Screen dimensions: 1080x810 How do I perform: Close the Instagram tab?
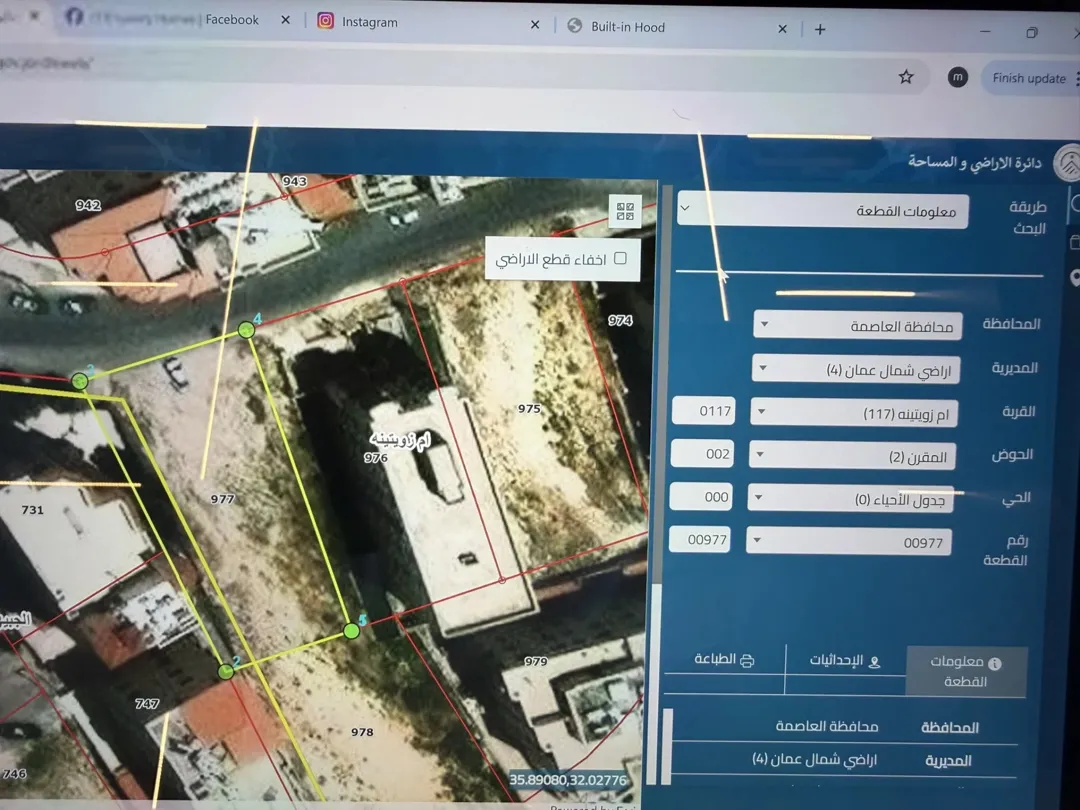tap(534, 25)
